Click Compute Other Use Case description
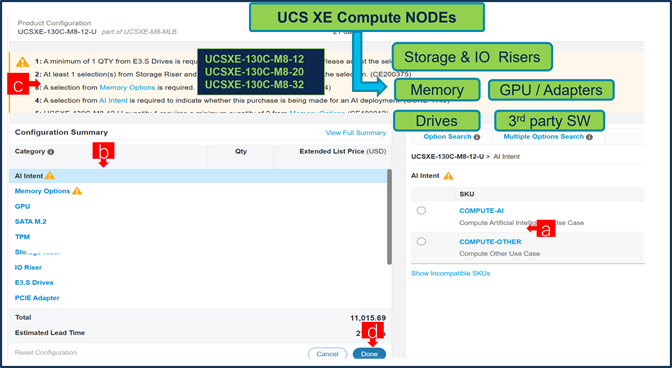672x368 pixels. 499,254
